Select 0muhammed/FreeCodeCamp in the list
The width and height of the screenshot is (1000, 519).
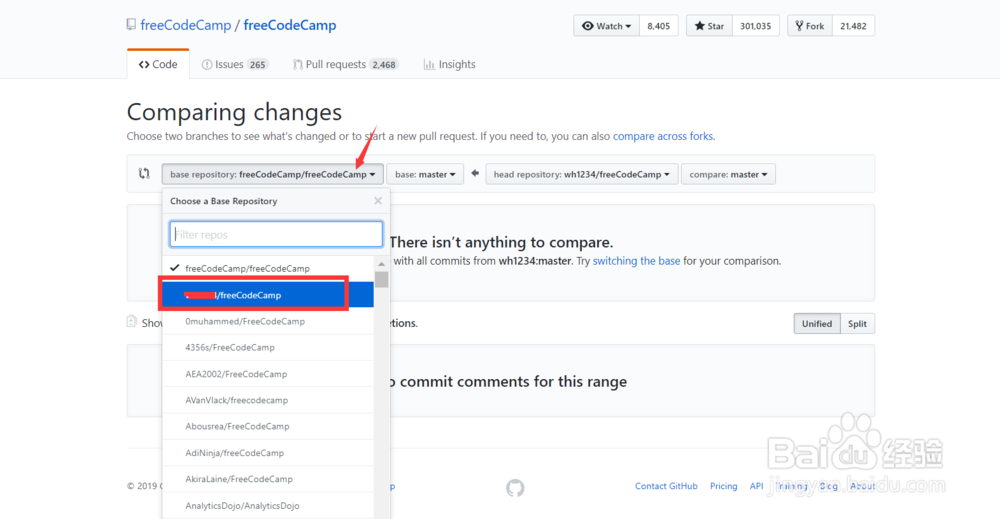click(x=268, y=321)
